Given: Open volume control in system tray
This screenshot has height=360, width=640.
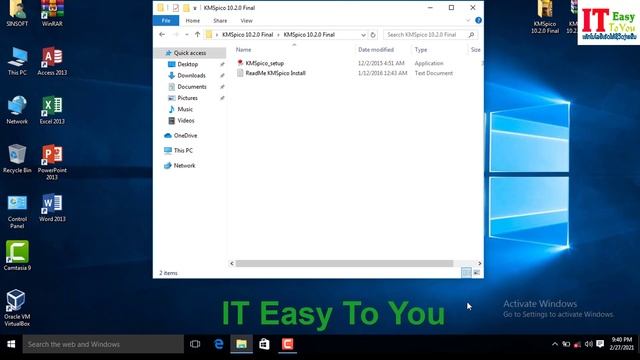Looking at the screenshot, I should pyautogui.click(x=589, y=344).
